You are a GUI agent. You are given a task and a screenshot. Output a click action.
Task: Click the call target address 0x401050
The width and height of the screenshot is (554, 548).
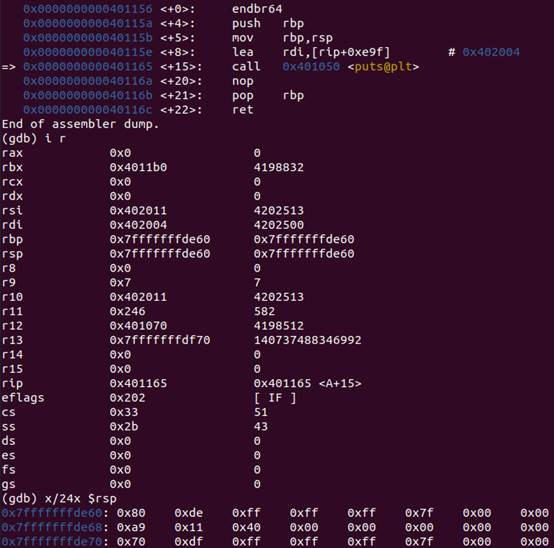311,67
